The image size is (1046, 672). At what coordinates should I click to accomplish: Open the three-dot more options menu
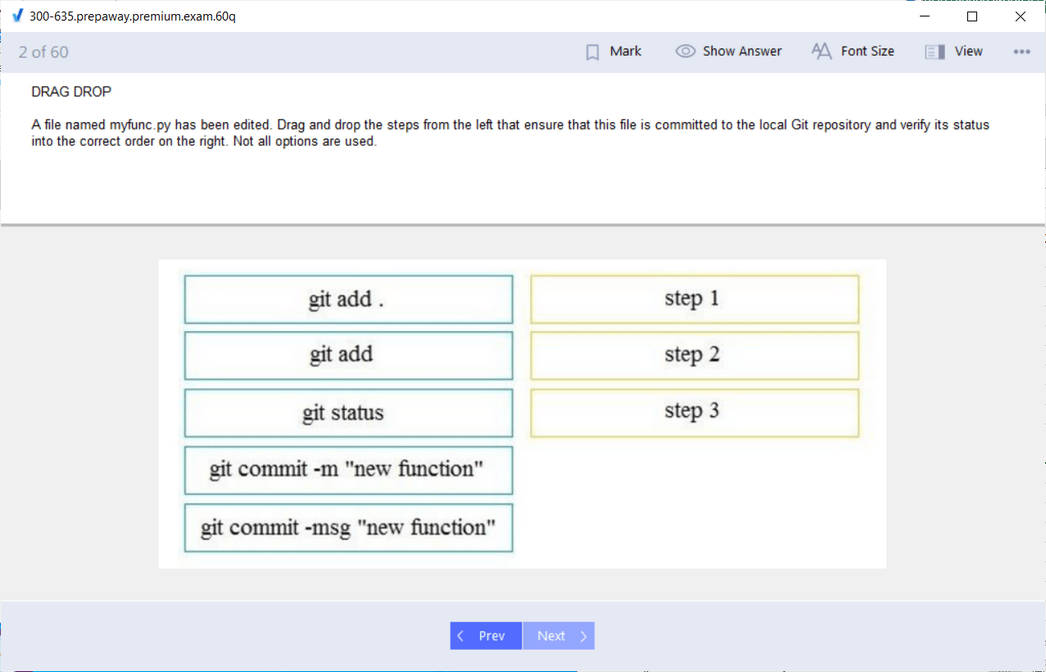click(1021, 52)
